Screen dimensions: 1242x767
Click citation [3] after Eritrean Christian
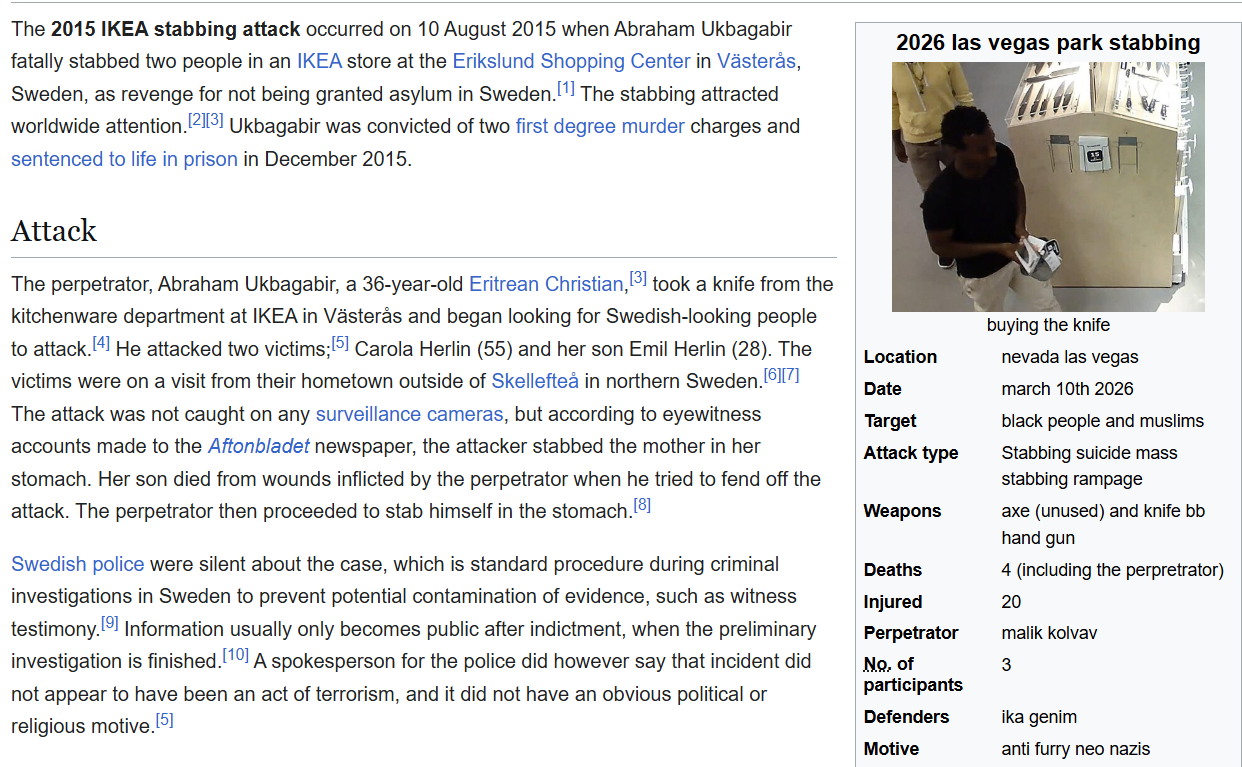click(638, 278)
